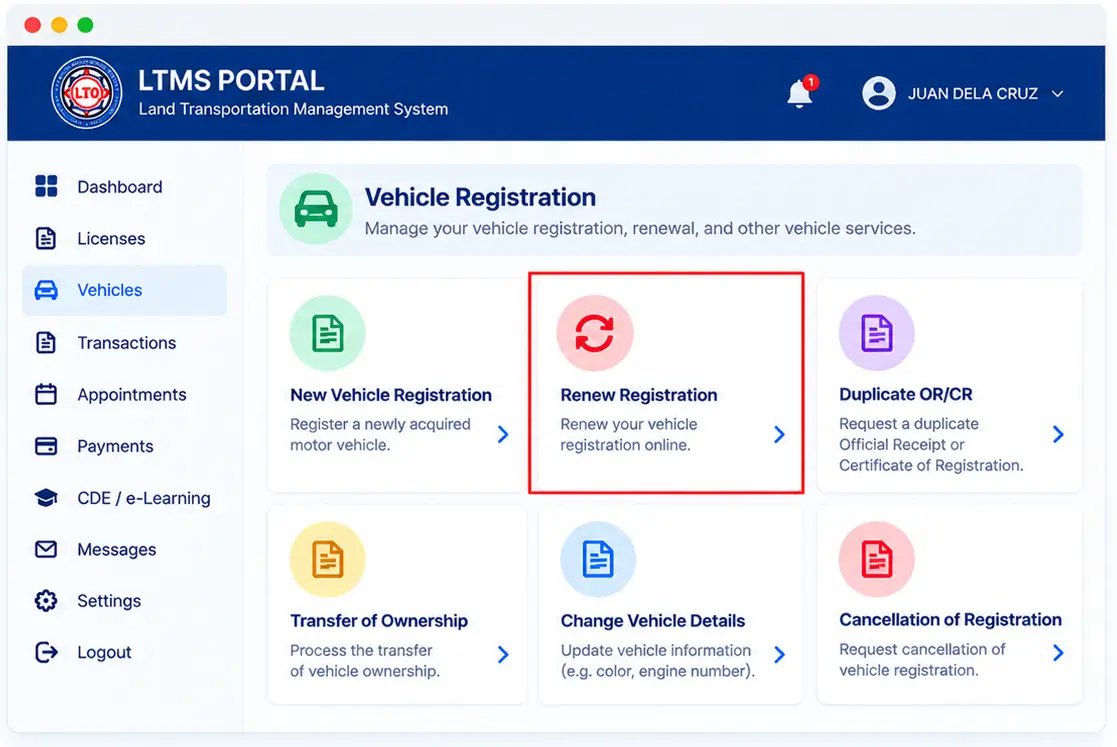This screenshot has height=747, width=1117.
Task: Open Duplicate OR/CR via its chevron arrow
Action: pyautogui.click(x=1058, y=434)
